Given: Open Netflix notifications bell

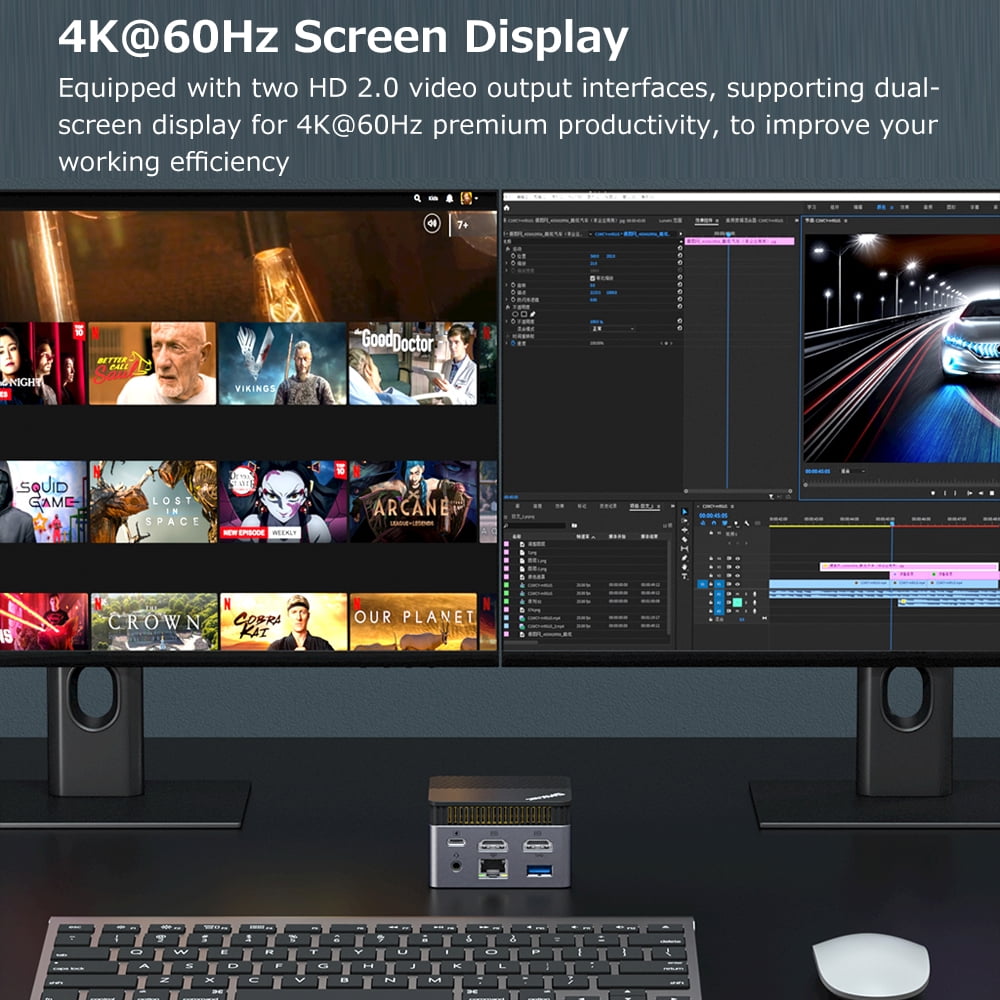Looking at the screenshot, I should tap(450, 198).
